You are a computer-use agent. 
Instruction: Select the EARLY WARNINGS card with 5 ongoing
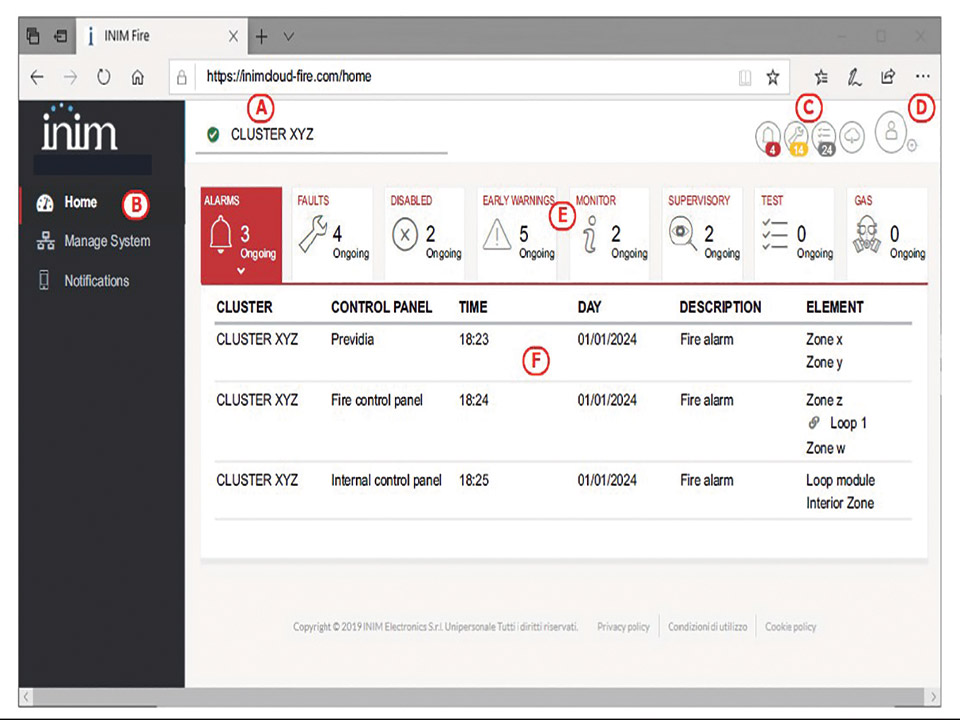pos(517,234)
